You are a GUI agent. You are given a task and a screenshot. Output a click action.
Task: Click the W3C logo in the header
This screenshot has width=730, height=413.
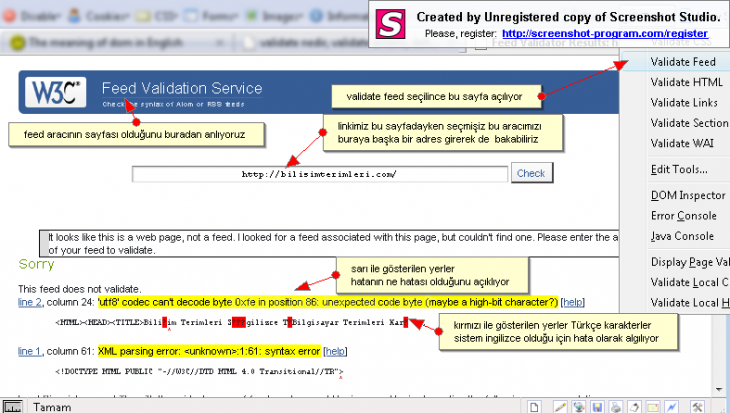pyautogui.click(x=56, y=94)
